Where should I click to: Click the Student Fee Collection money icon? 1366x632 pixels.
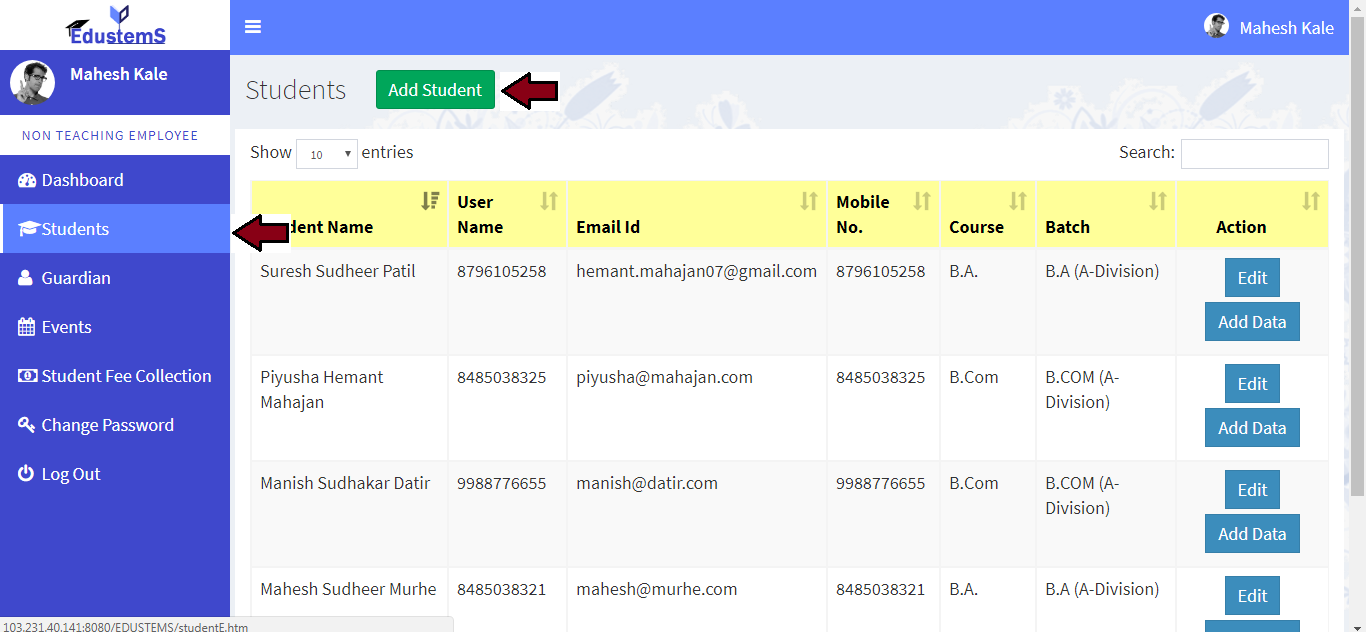coord(27,376)
